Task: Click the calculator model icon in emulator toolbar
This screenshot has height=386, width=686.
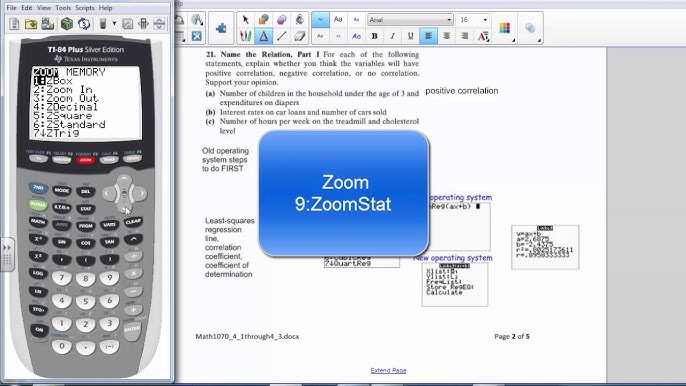Action: point(103,24)
